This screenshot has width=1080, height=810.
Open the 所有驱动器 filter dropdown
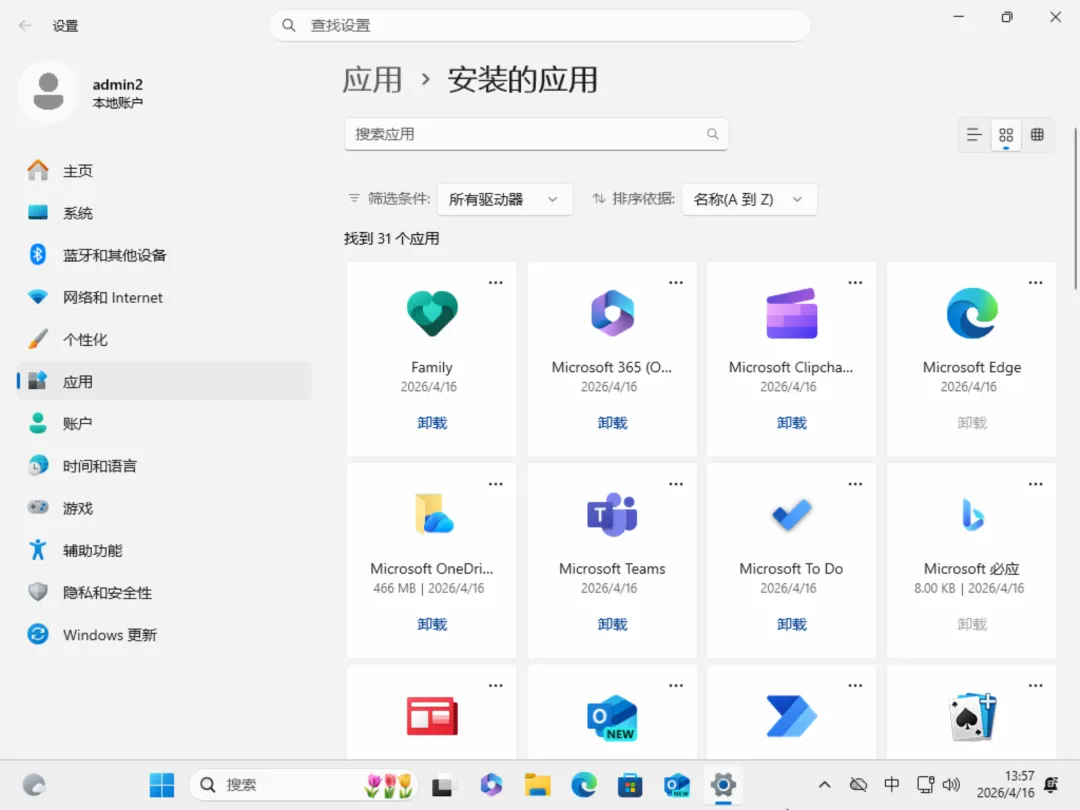point(504,200)
